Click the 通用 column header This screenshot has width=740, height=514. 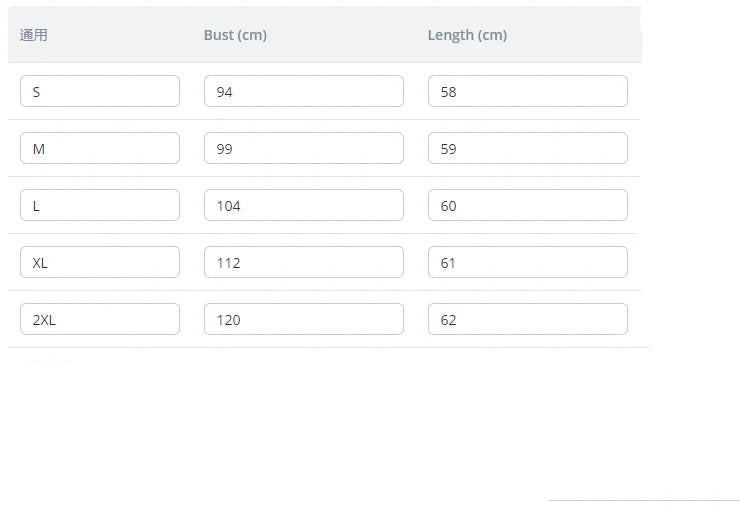[34, 35]
